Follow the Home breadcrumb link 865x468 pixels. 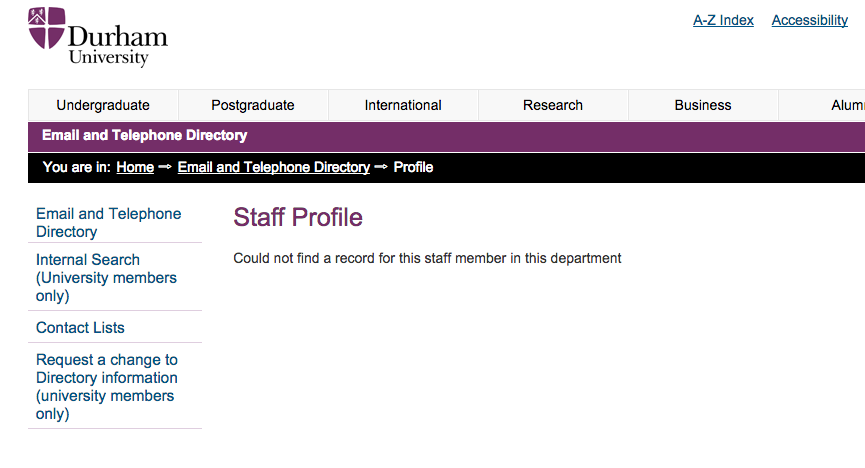click(x=135, y=167)
